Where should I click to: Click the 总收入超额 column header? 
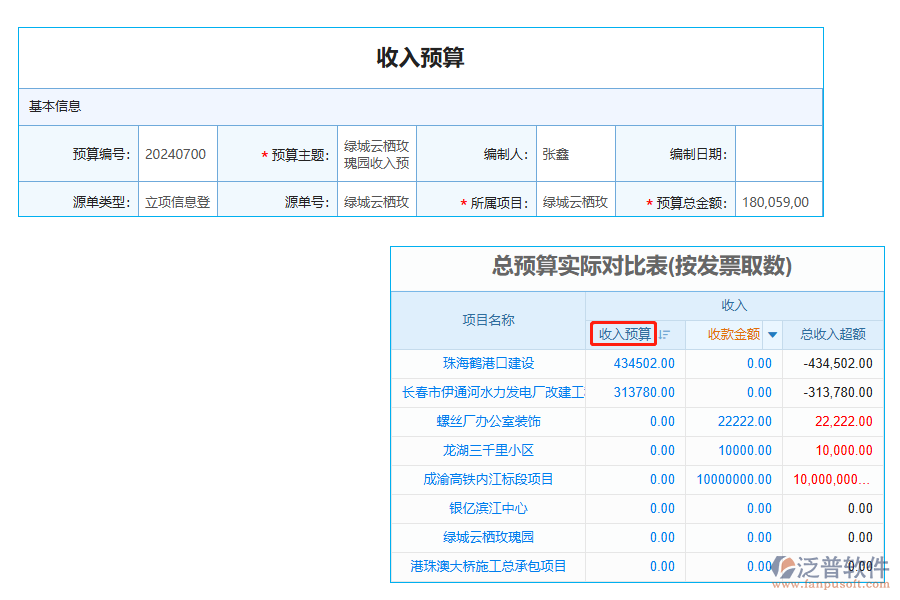click(833, 334)
